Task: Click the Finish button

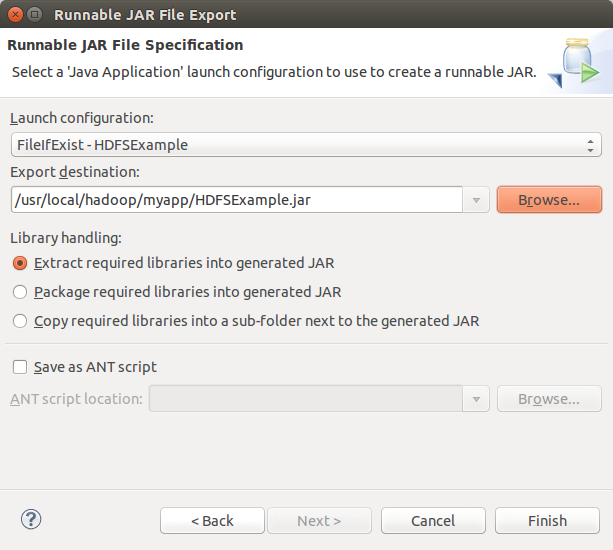Action: click(x=547, y=521)
